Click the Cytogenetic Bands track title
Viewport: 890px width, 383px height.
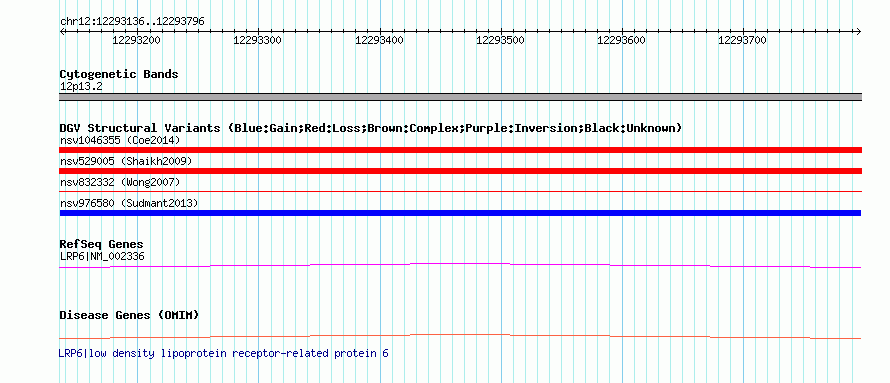(x=119, y=74)
